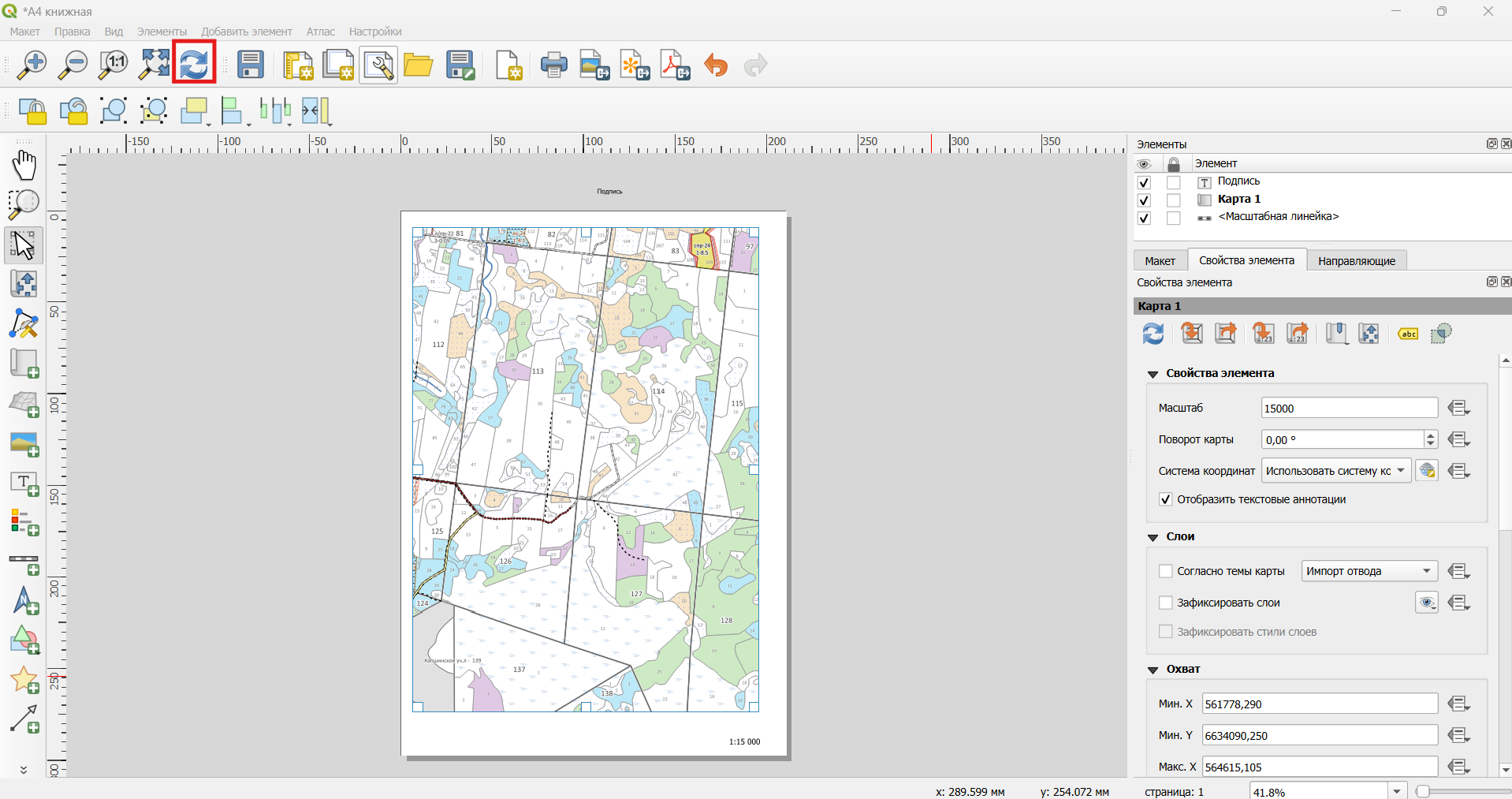The width and height of the screenshot is (1512, 799).
Task: Click the Масштаб input field
Action: [x=1349, y=408]
